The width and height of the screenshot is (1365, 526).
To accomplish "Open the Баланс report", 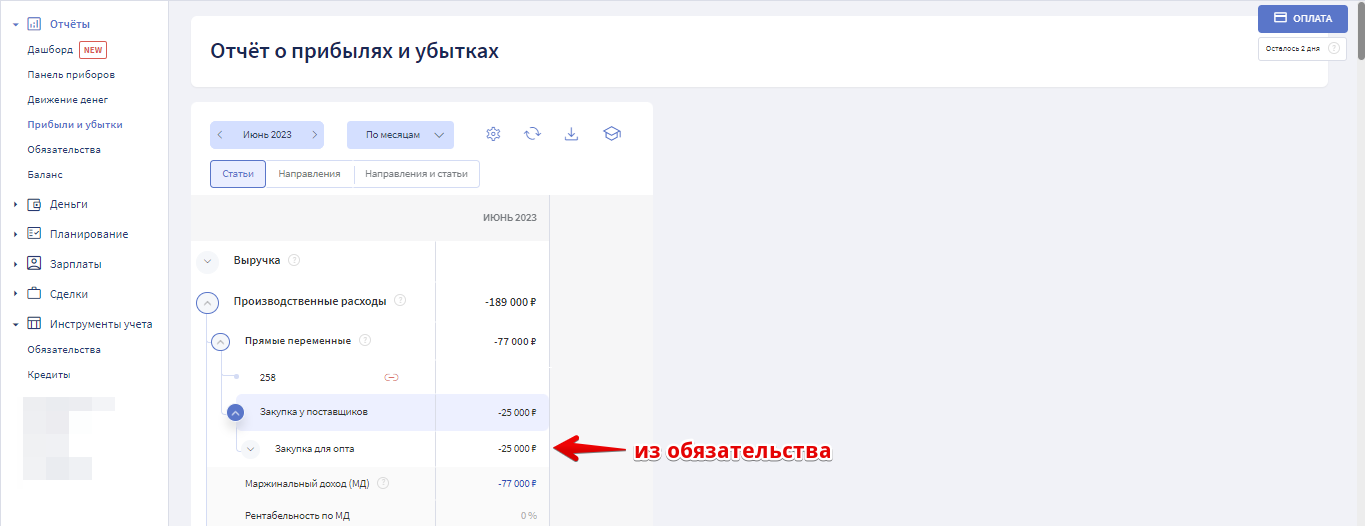I will [x=45, y=175].
